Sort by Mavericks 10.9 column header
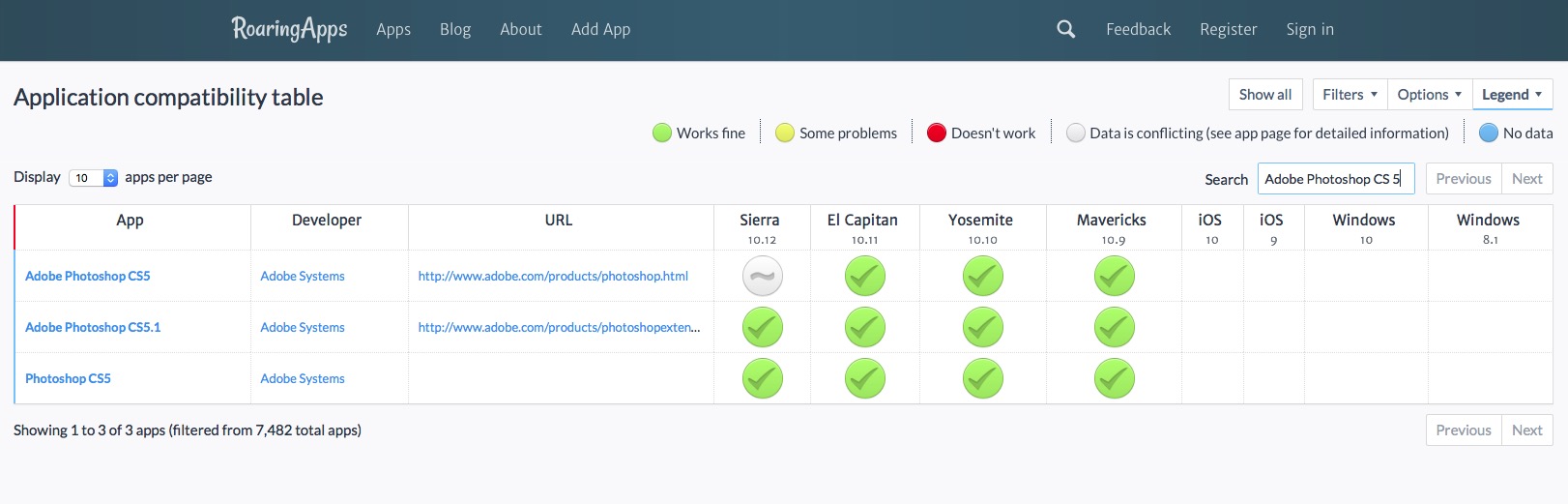Viewport: 1568px width, 504px height. click(x=1114, y=227)
